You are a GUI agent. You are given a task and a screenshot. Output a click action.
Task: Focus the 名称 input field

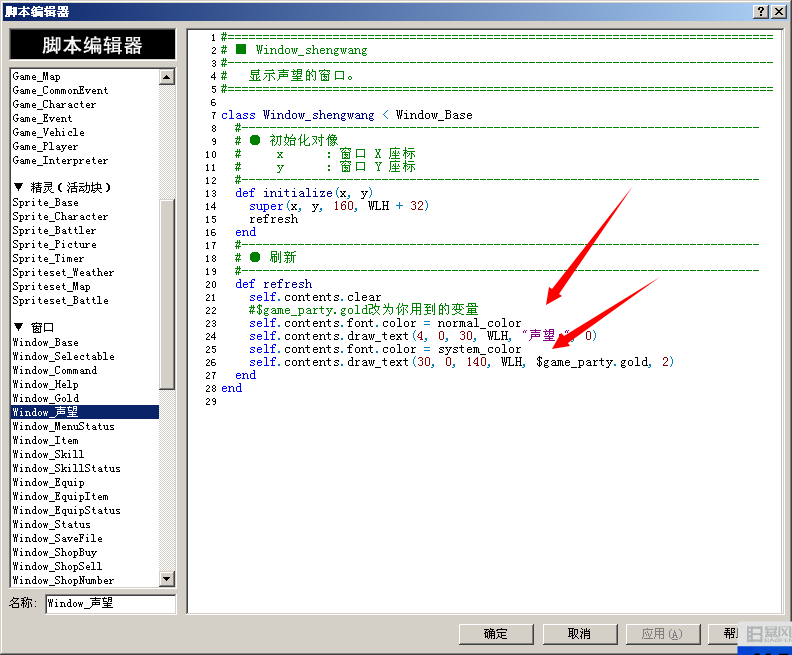pyautogui.click(x=110, y=603)
